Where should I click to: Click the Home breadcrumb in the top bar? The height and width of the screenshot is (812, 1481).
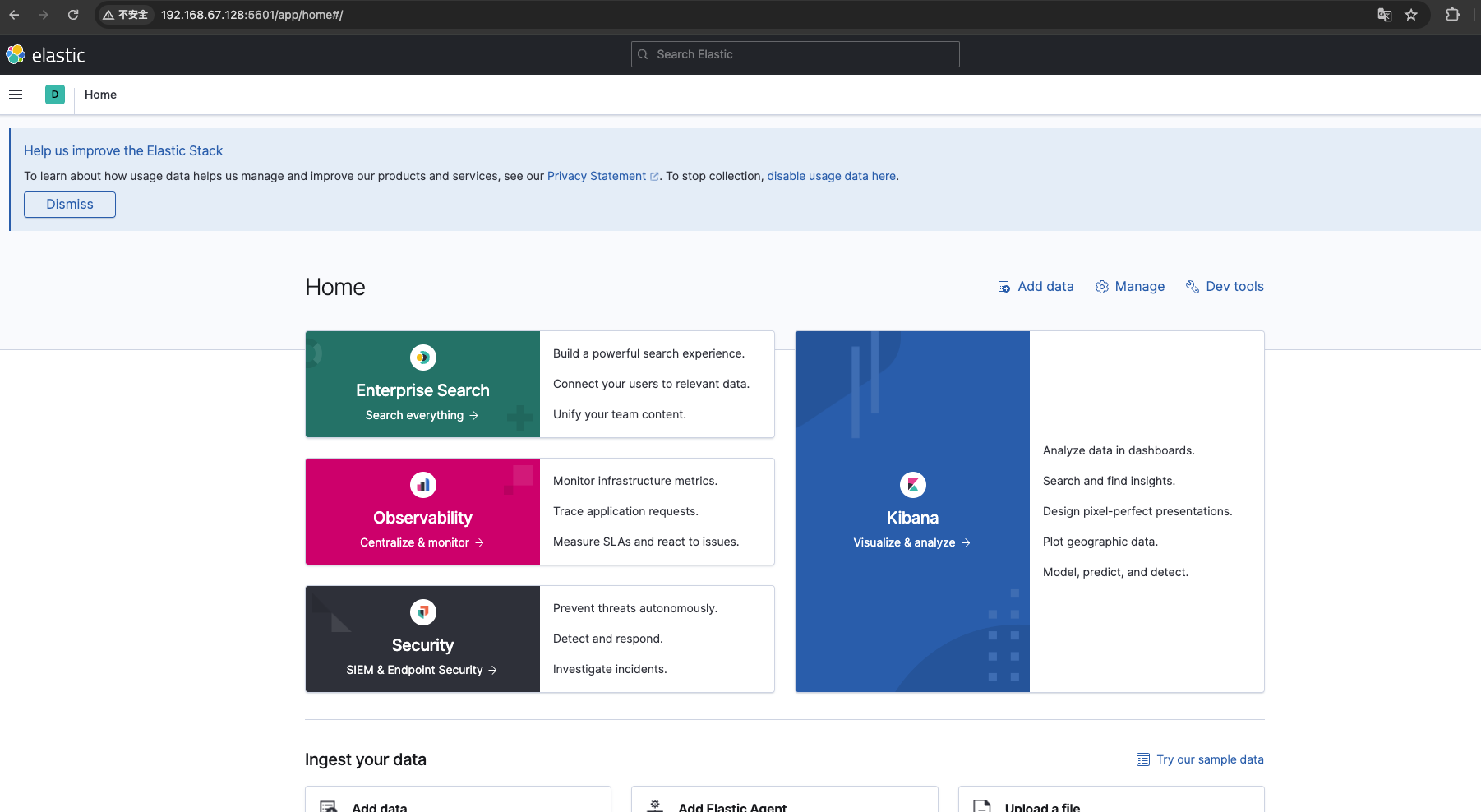pyautogui.click(x=100, y=95)
